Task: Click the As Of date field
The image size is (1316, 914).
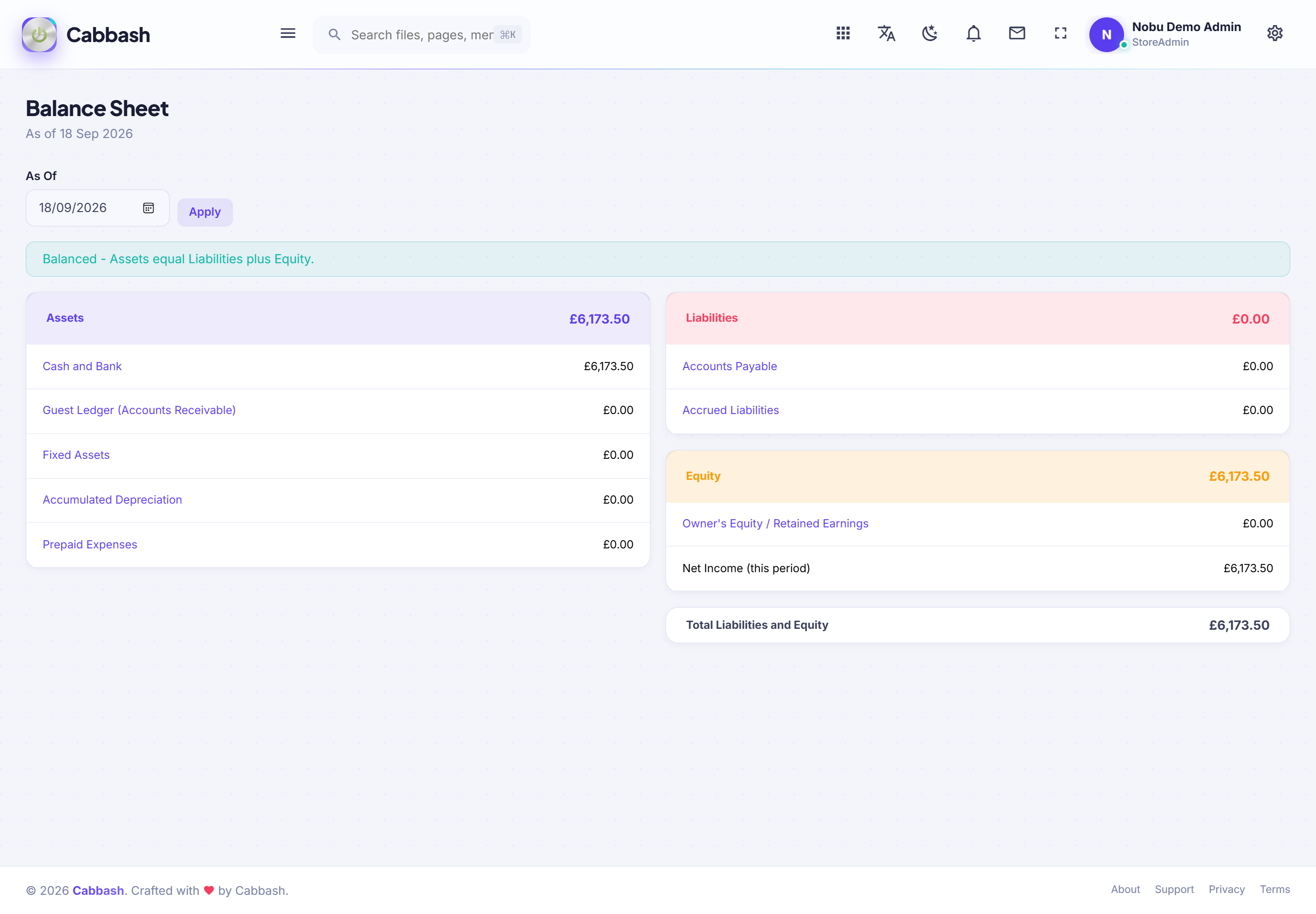Action: [97, 208]
